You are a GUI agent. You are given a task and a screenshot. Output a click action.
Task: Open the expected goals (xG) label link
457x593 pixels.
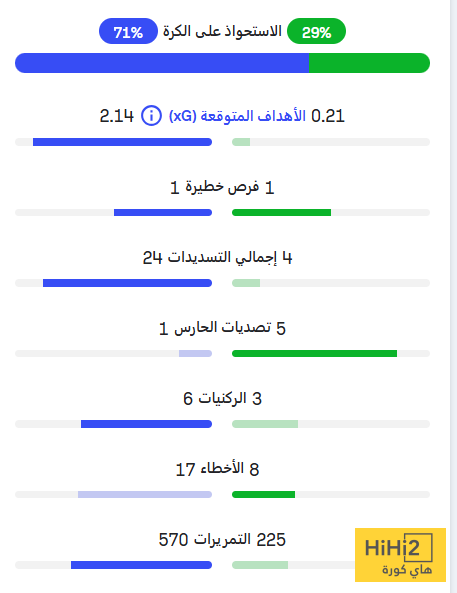pyautogui.click(x=237, y=116)
